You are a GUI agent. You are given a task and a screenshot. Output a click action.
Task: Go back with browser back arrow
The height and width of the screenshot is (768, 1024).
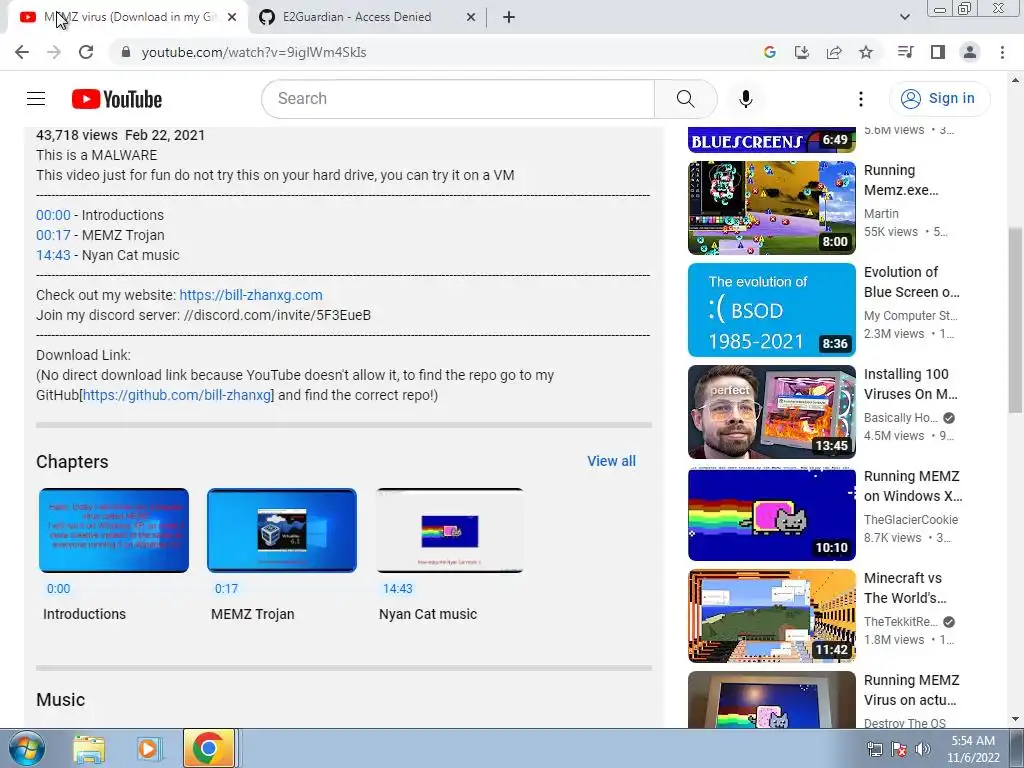coord(22,52)
